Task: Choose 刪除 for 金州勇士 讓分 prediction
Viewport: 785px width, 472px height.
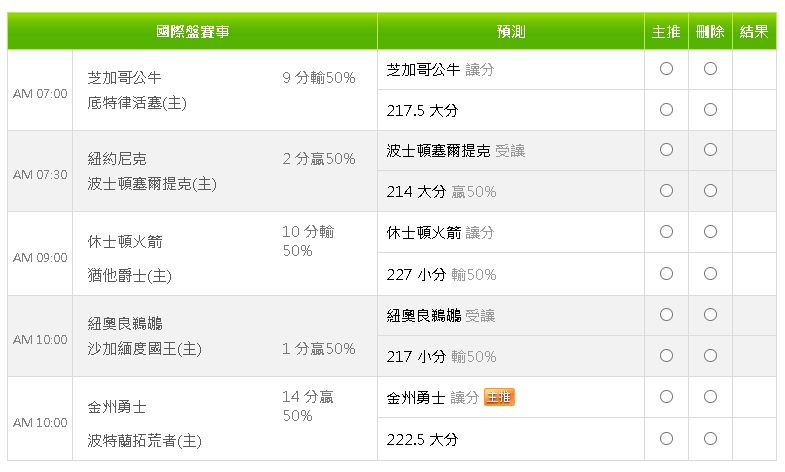Action: point(710,397)
